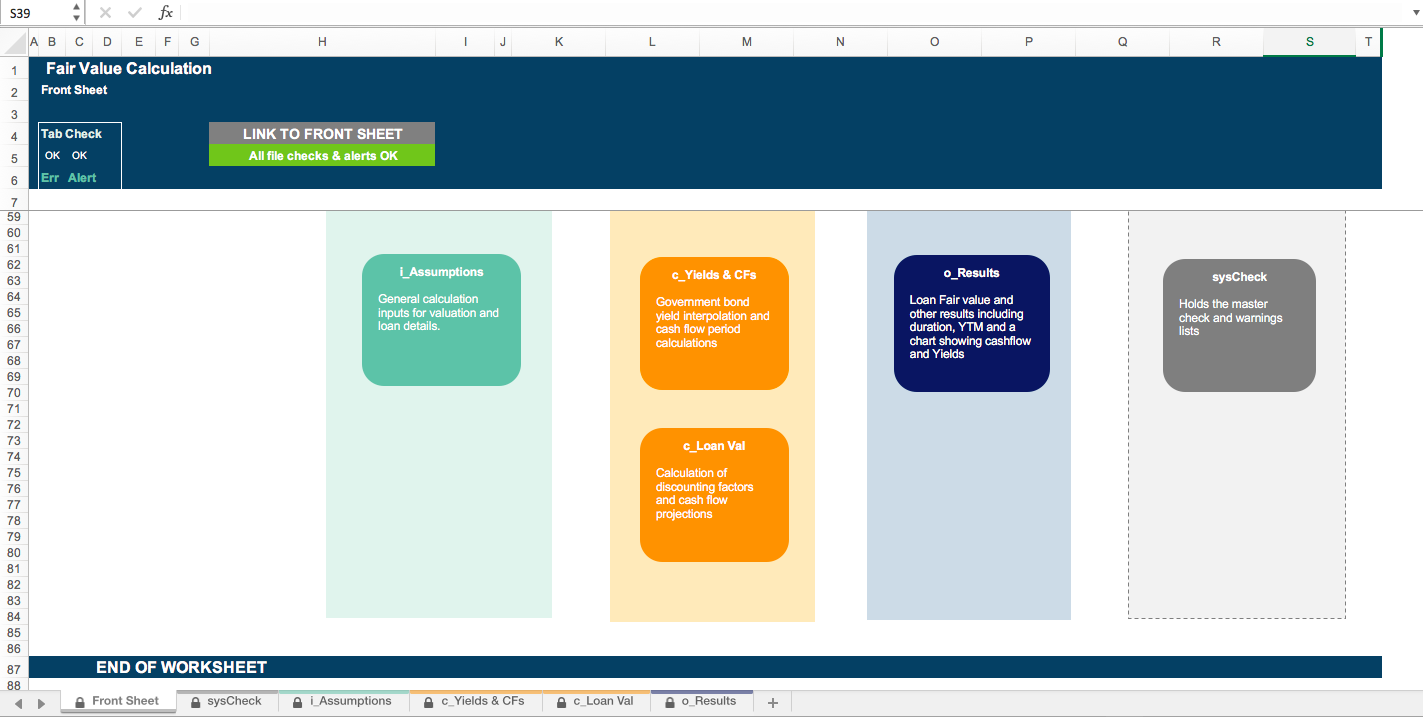
Task: Click the Name Box stepper arrows
Action: (77, 13)
